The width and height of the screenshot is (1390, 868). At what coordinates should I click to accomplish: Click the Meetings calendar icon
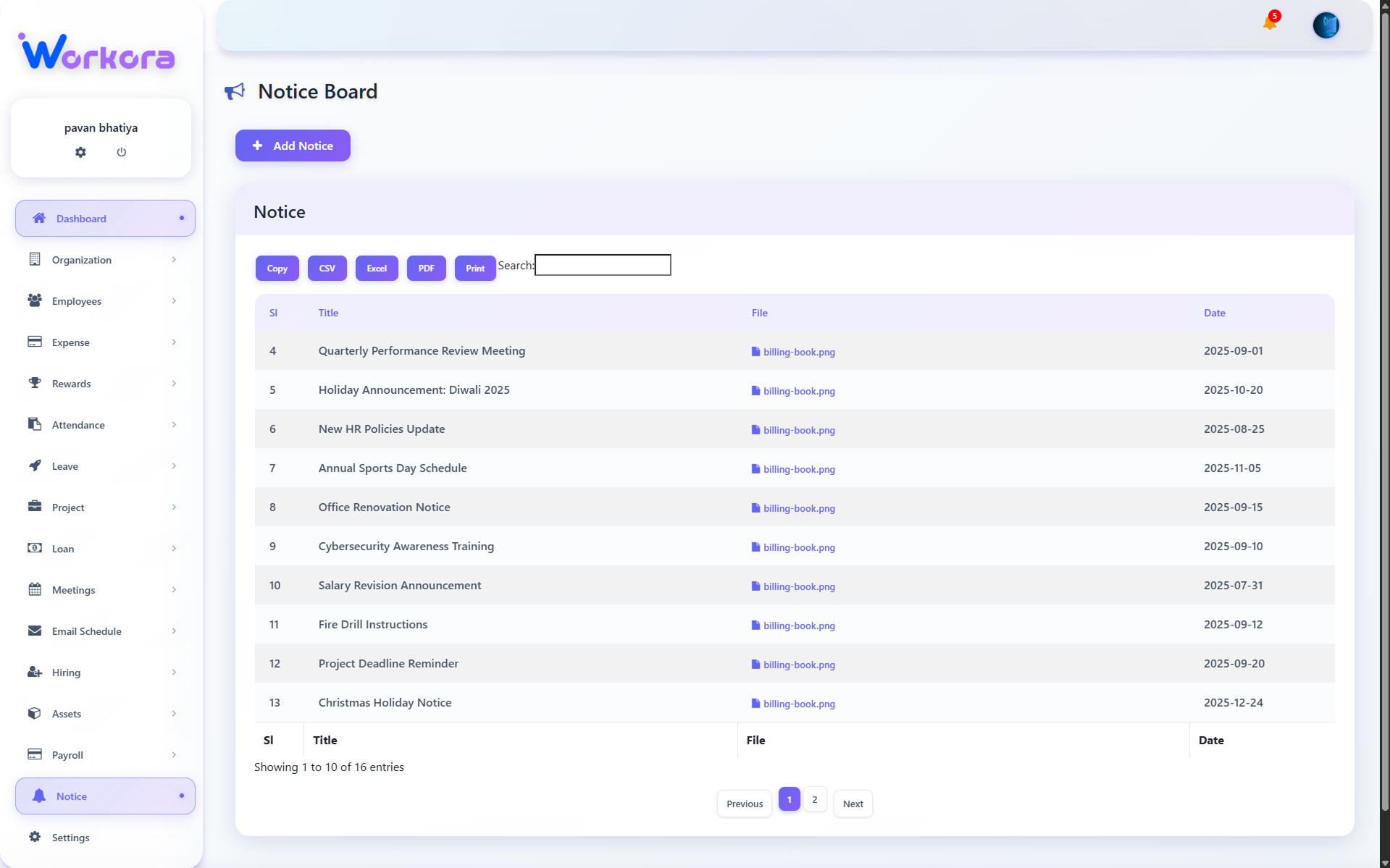point(35,589)
